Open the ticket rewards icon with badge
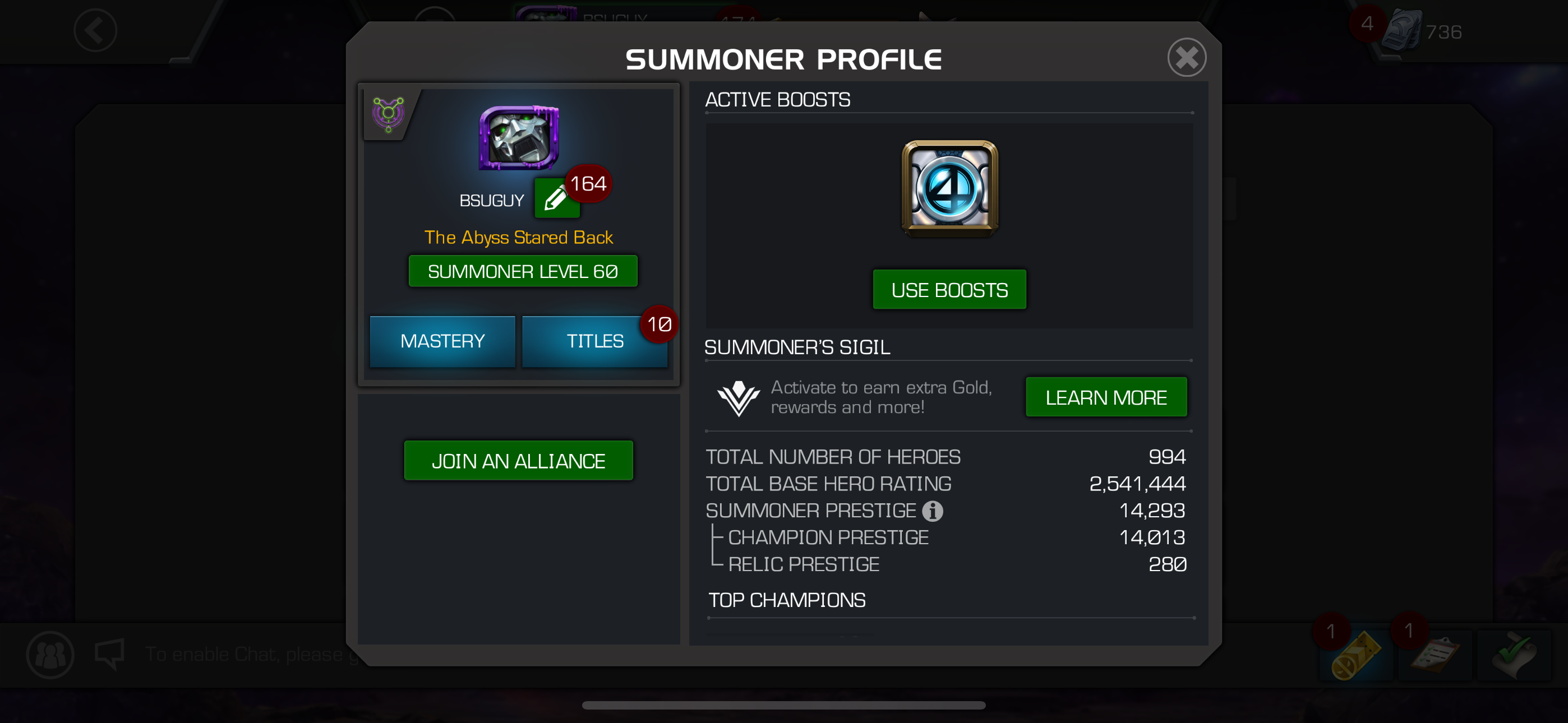The image size is (1568, 723). click(x=1355, y=655)
